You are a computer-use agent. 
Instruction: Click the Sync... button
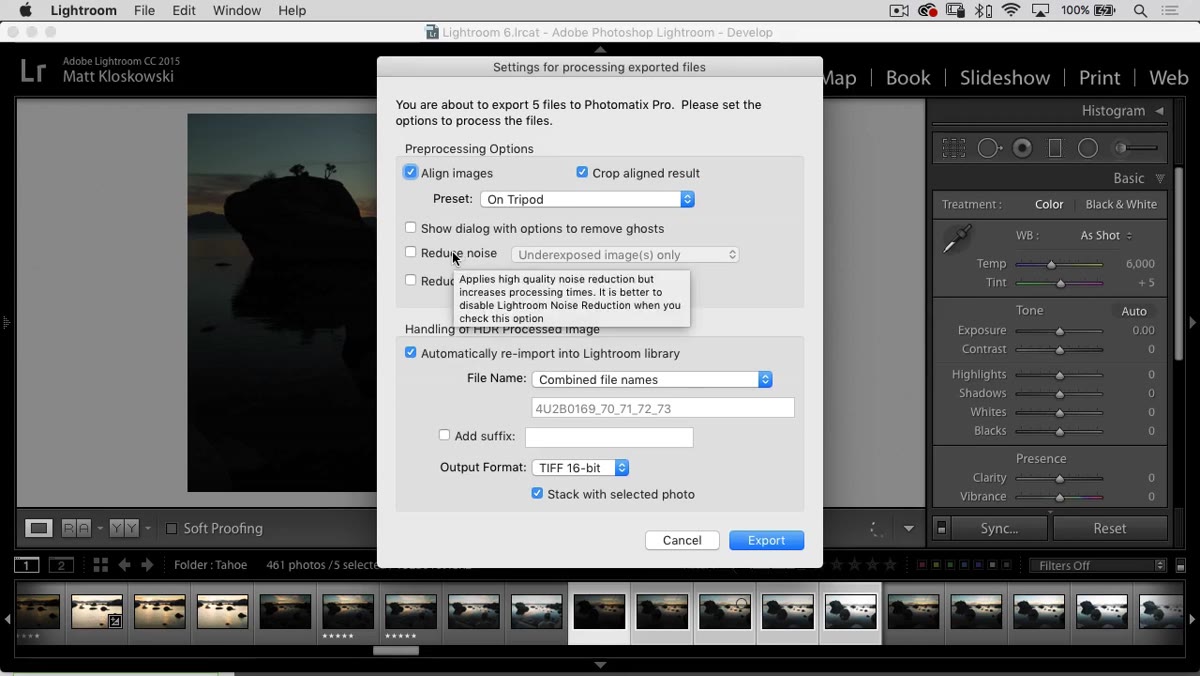click(999, 529)
